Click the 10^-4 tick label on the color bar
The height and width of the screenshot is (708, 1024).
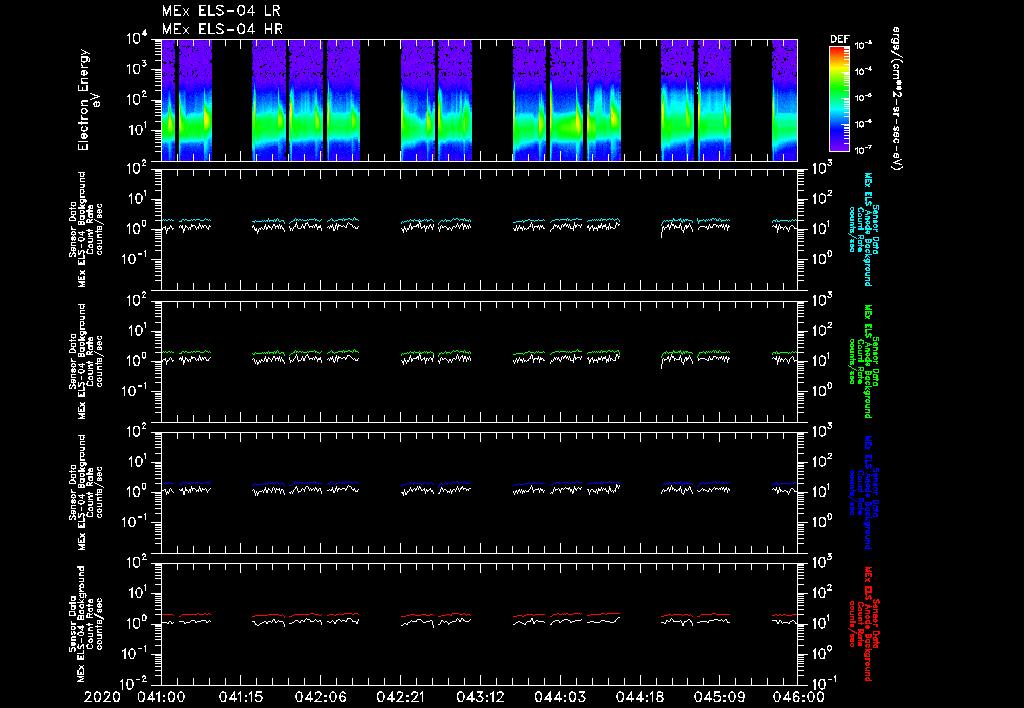[x=863, y=71]
